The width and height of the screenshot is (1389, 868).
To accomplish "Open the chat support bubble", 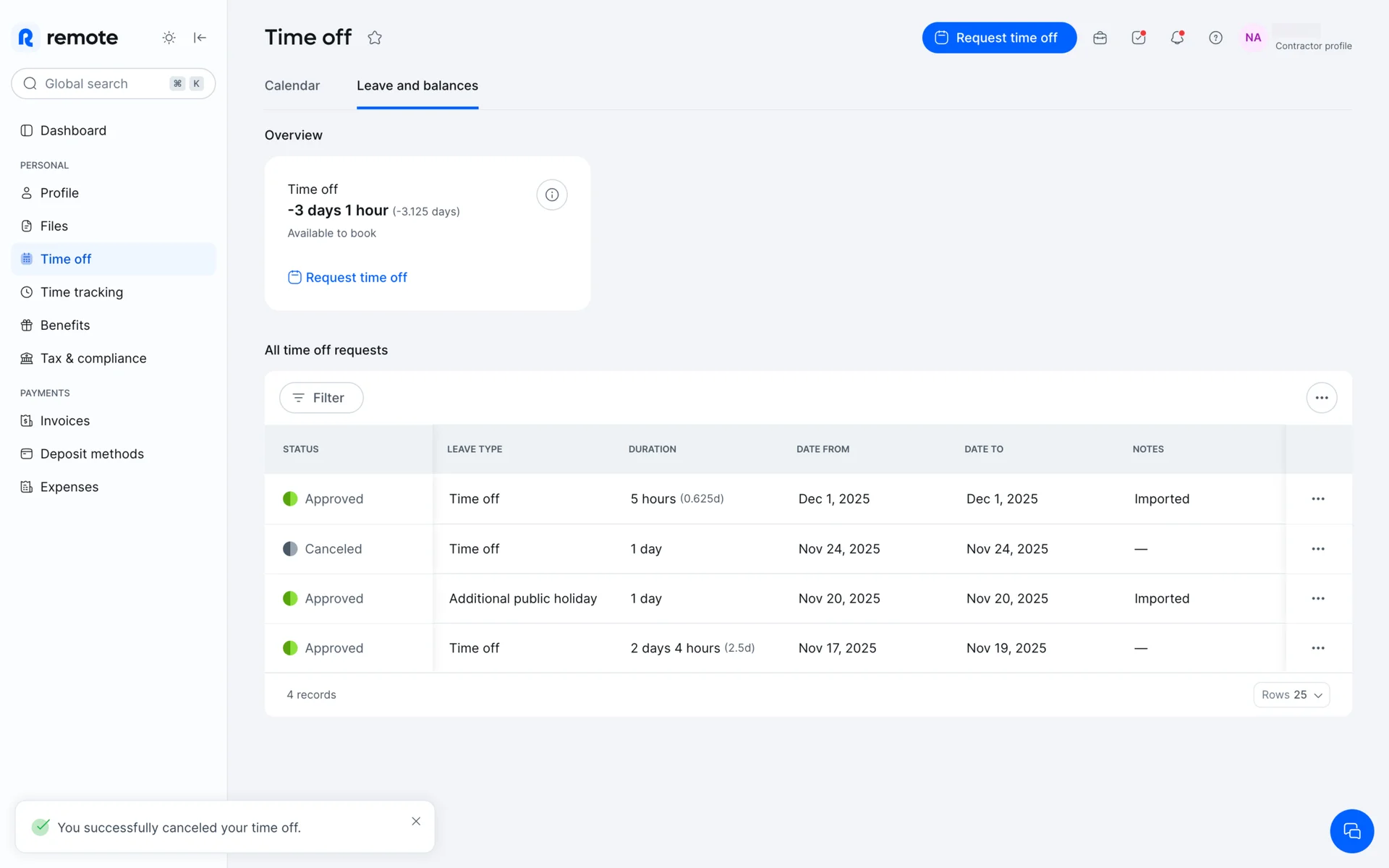I will click(1351, 831).
